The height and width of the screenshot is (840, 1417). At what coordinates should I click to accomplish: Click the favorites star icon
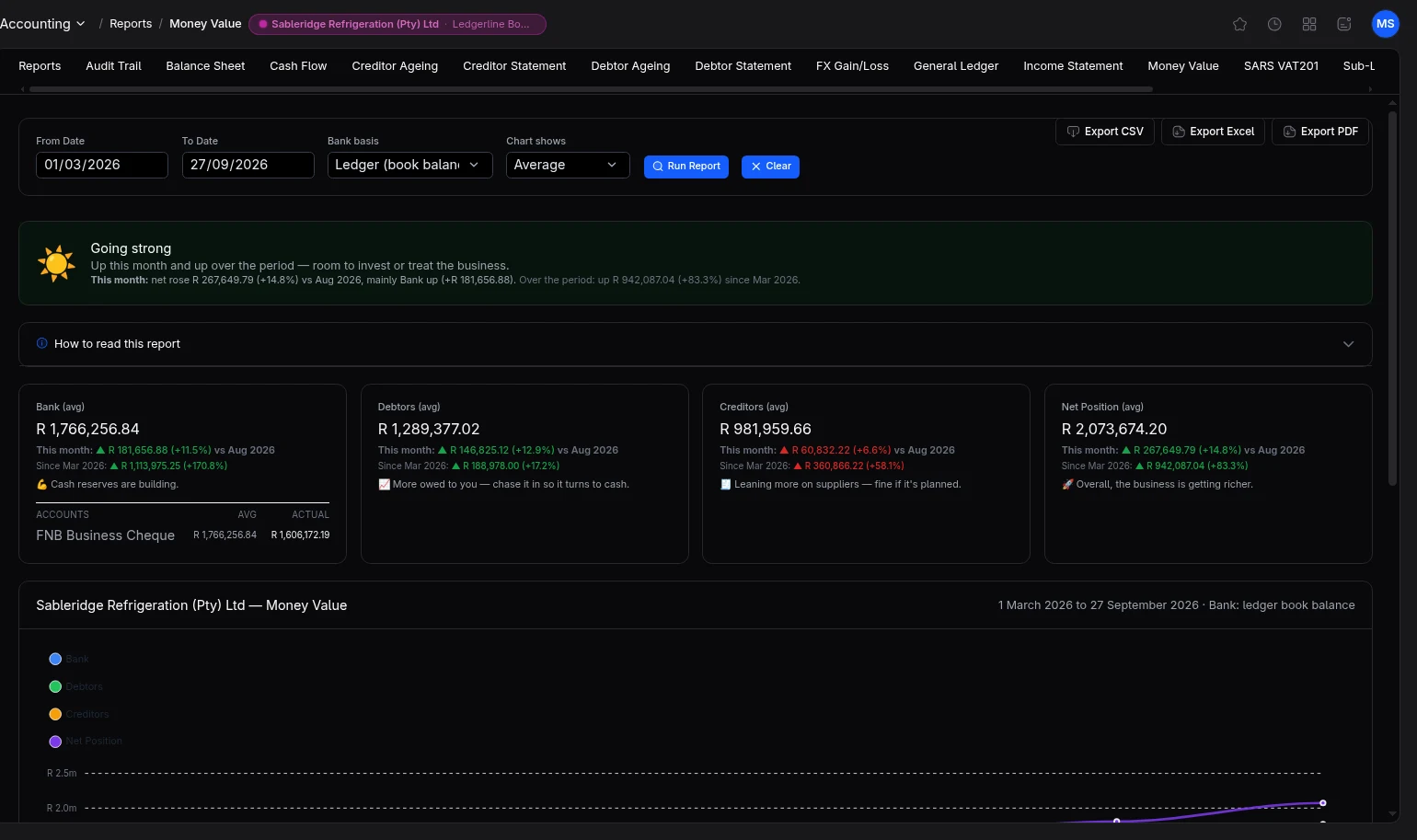(x=1239, y=24)
